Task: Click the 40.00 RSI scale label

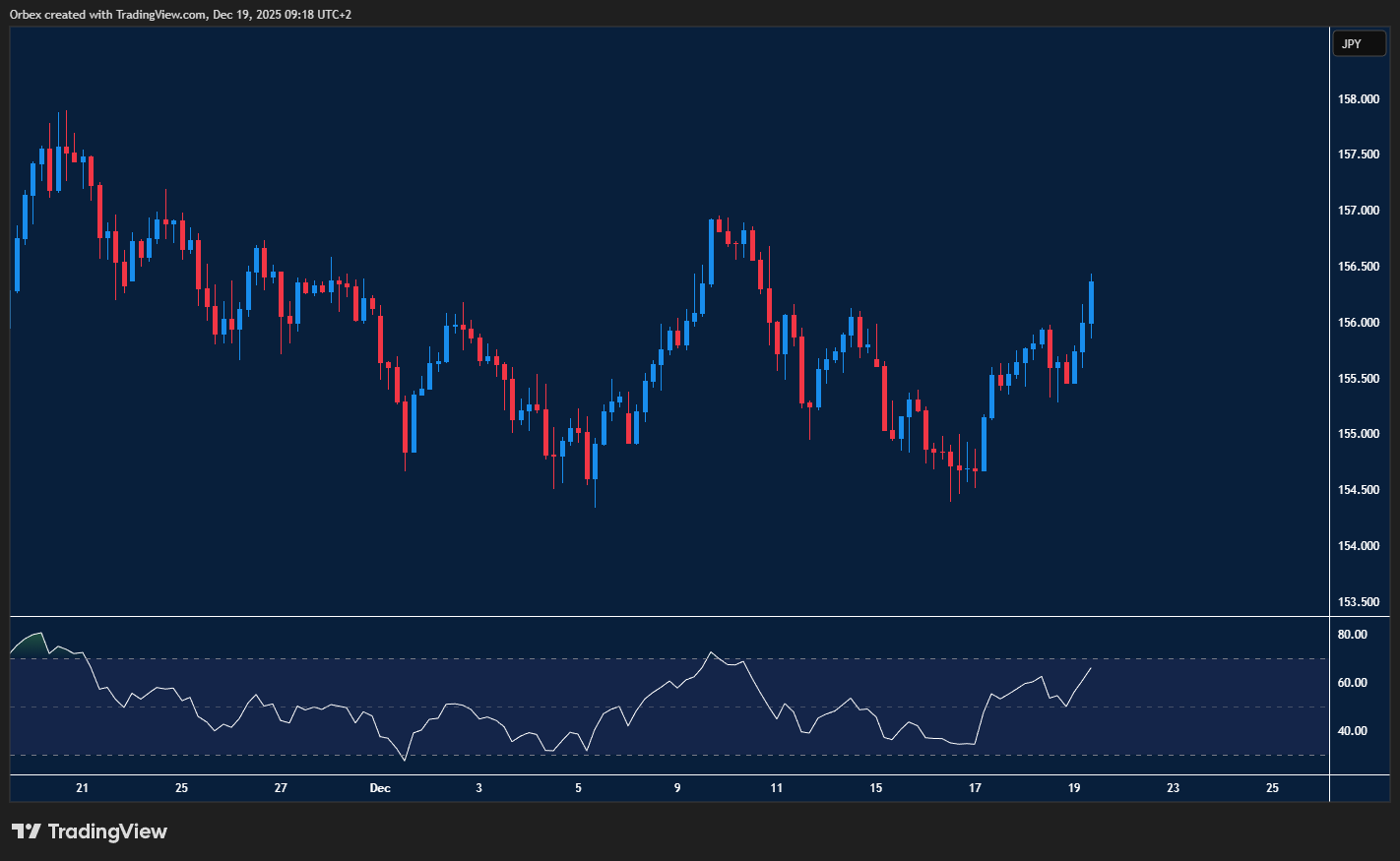Action: (x=1352, y=731)
